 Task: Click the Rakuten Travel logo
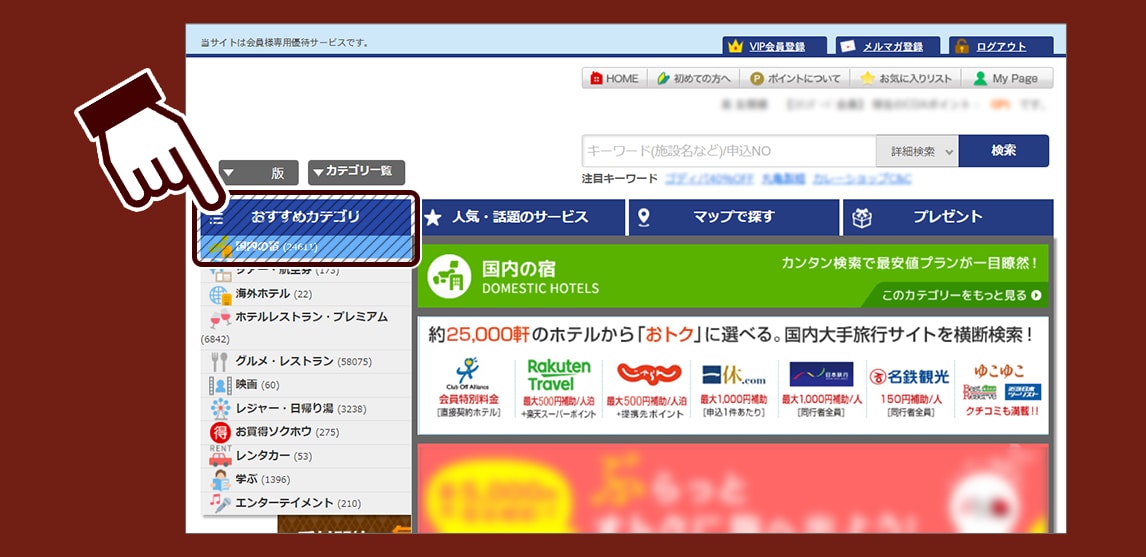coord(559,376)
